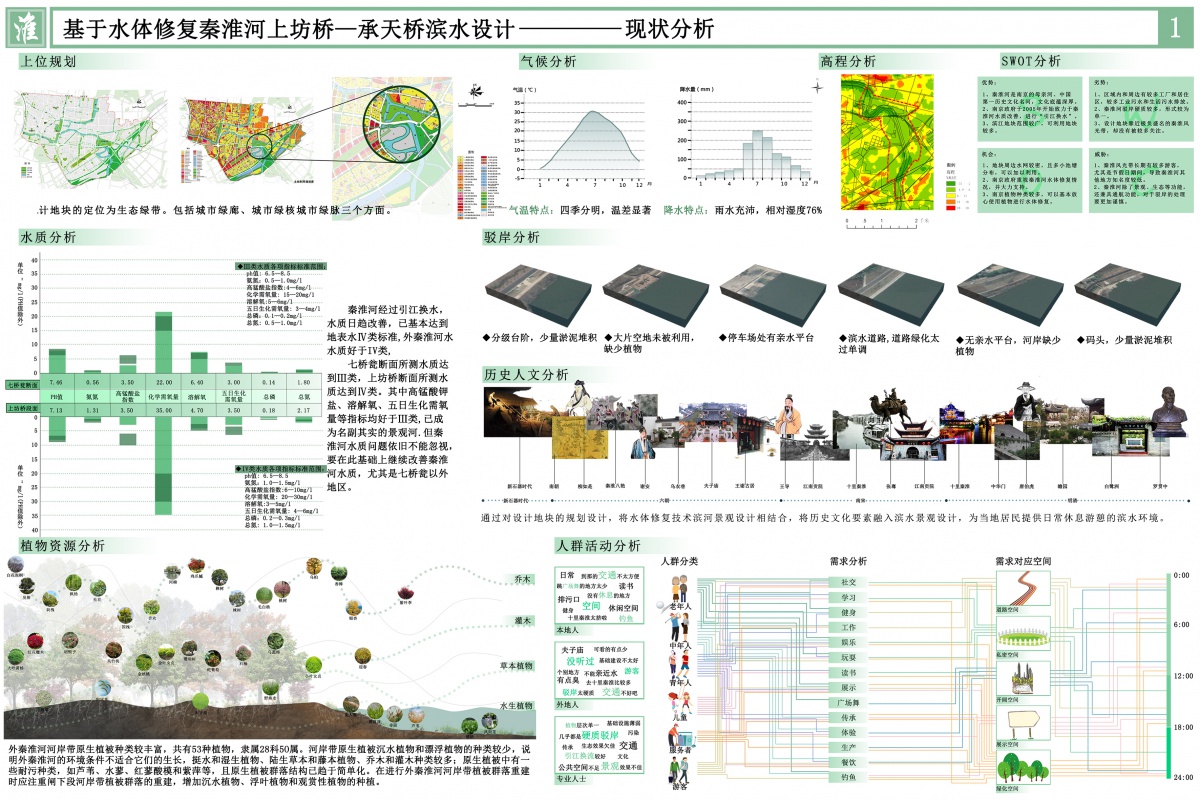Click the 35.00 cell in the water table

point(163,411)
